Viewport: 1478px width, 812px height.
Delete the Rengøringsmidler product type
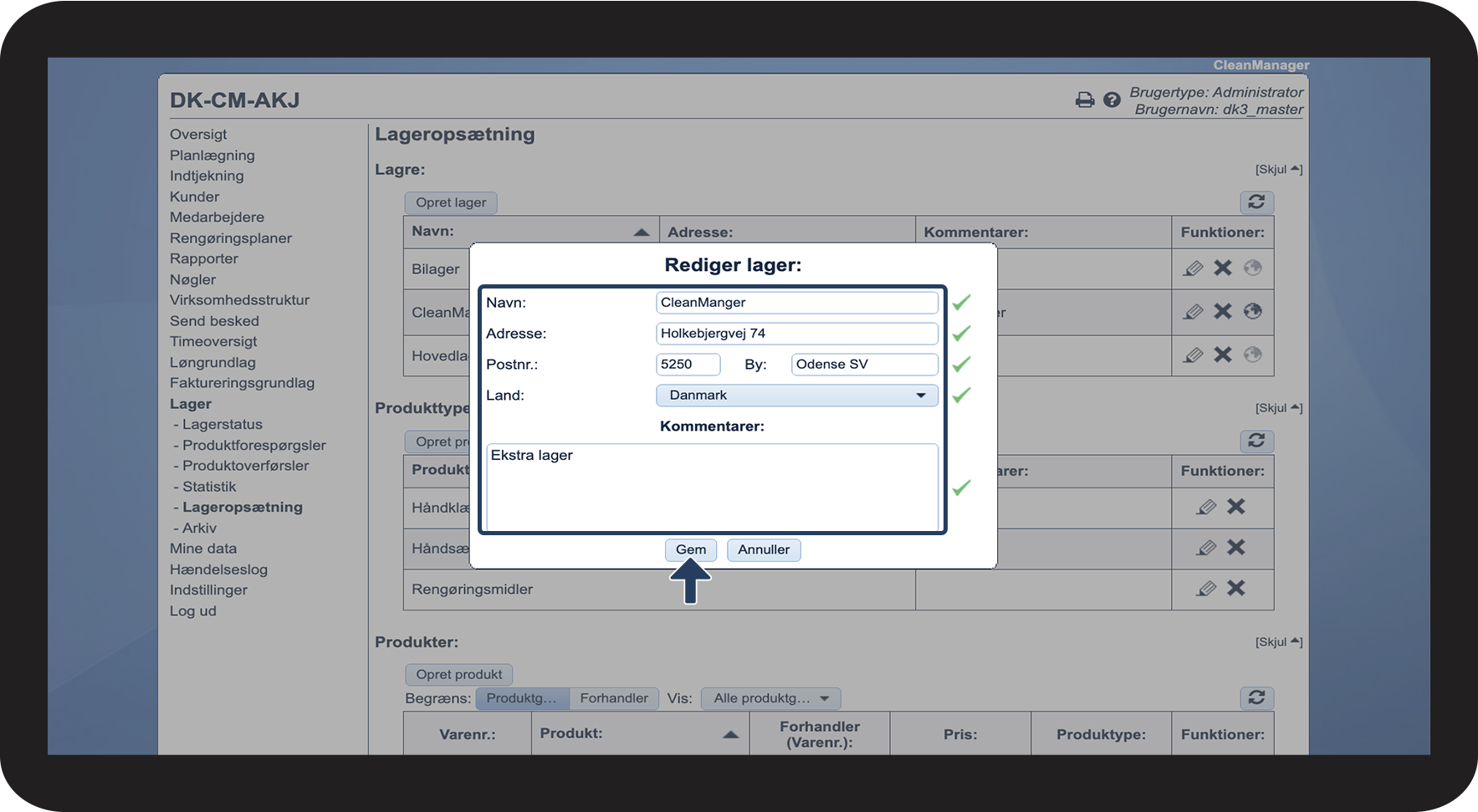(1235, 589)
